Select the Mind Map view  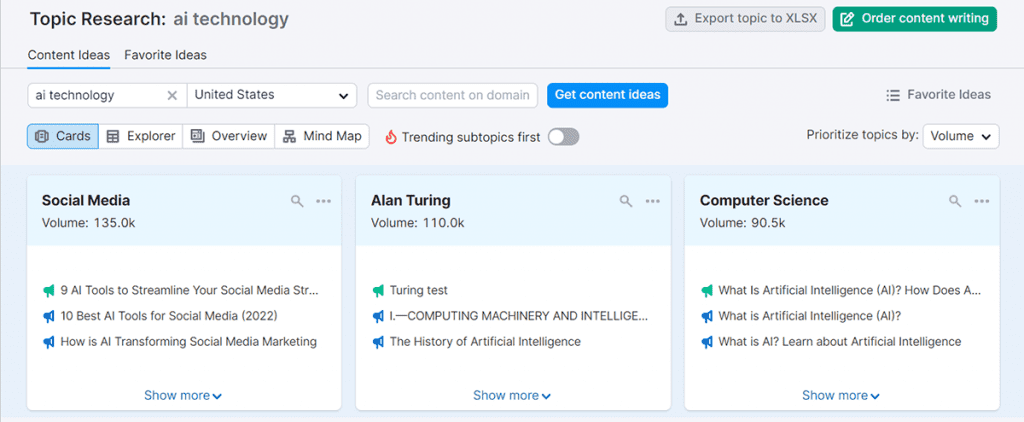pyautogui.click(x=322, y=136)
